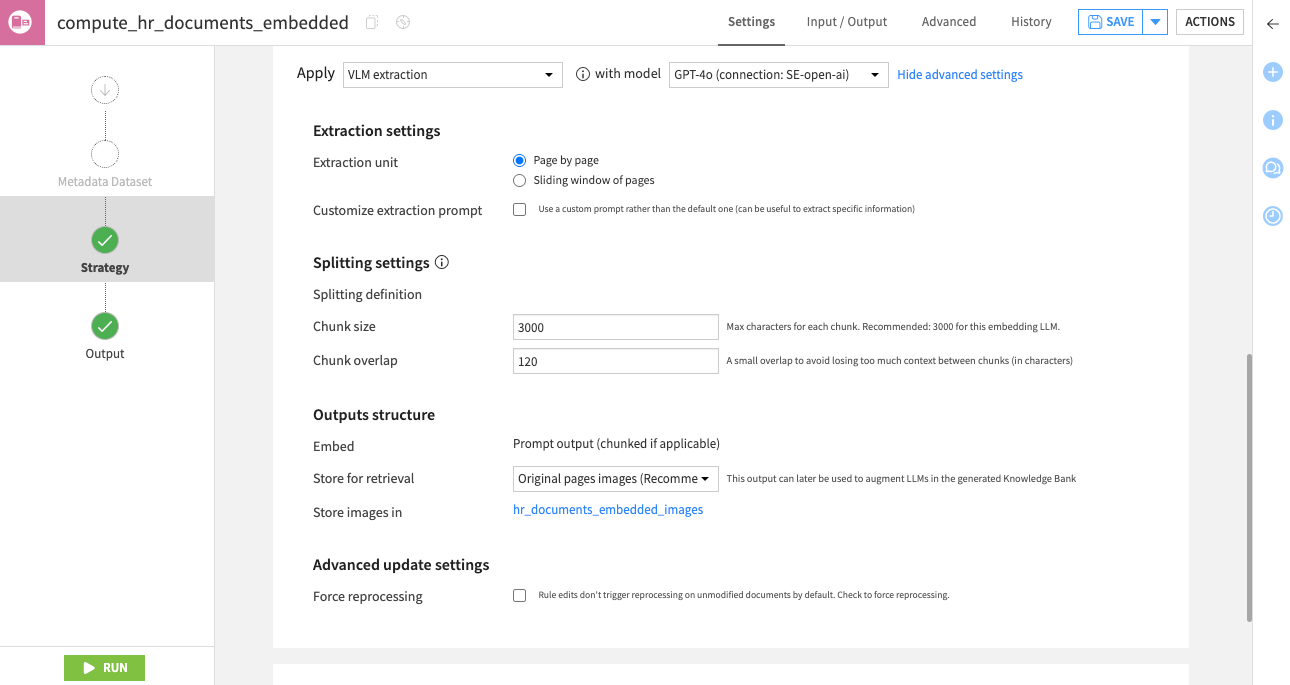1290x685 pixels.
Task: Click the Chunk size input field
Action: [x=615, y=328]
